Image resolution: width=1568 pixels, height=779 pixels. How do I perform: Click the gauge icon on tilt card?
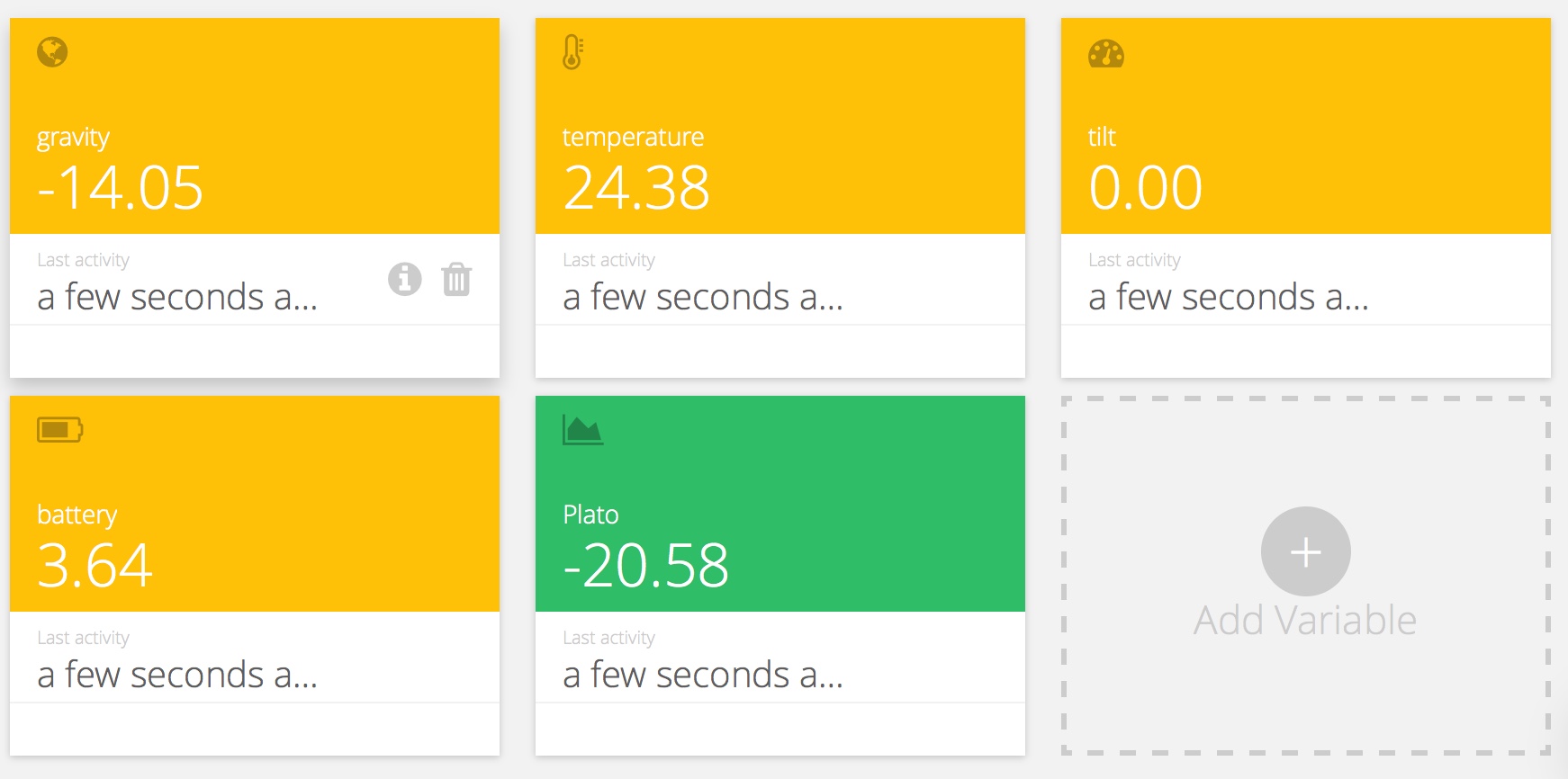tap(1106, 54)
